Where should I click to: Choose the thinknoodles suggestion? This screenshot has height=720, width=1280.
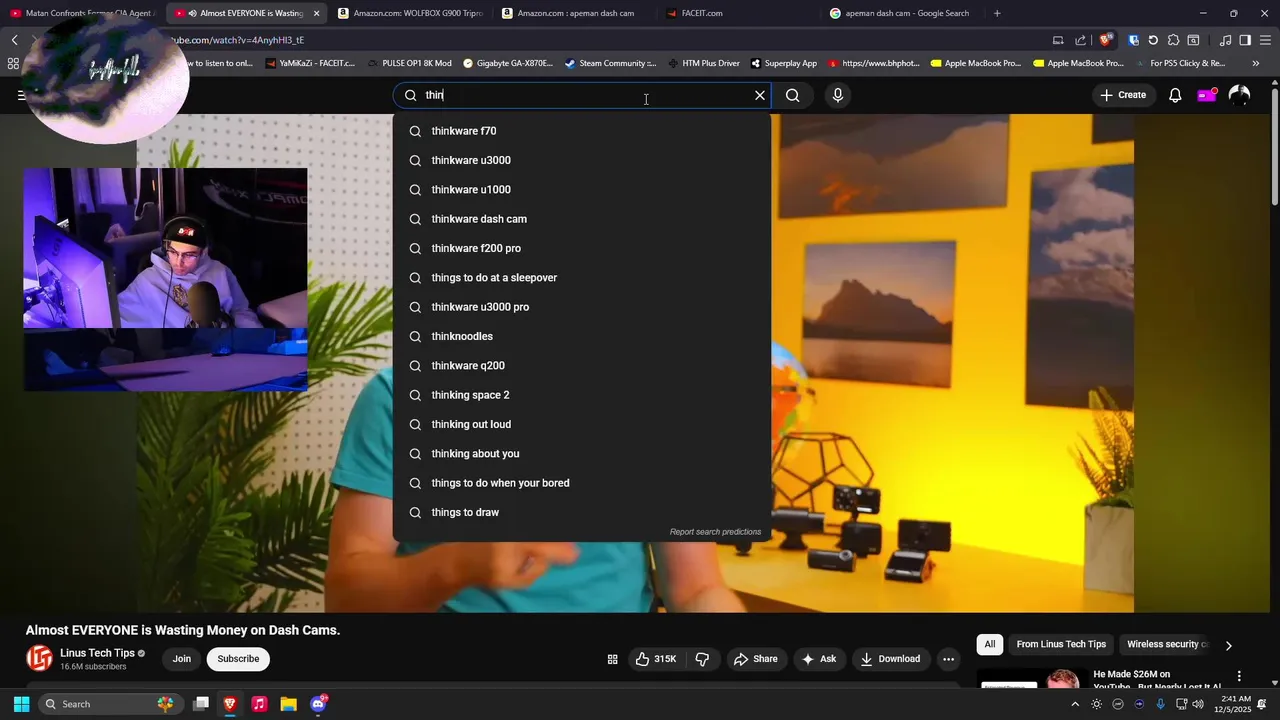pyautogui.click(x=582, y=336)
